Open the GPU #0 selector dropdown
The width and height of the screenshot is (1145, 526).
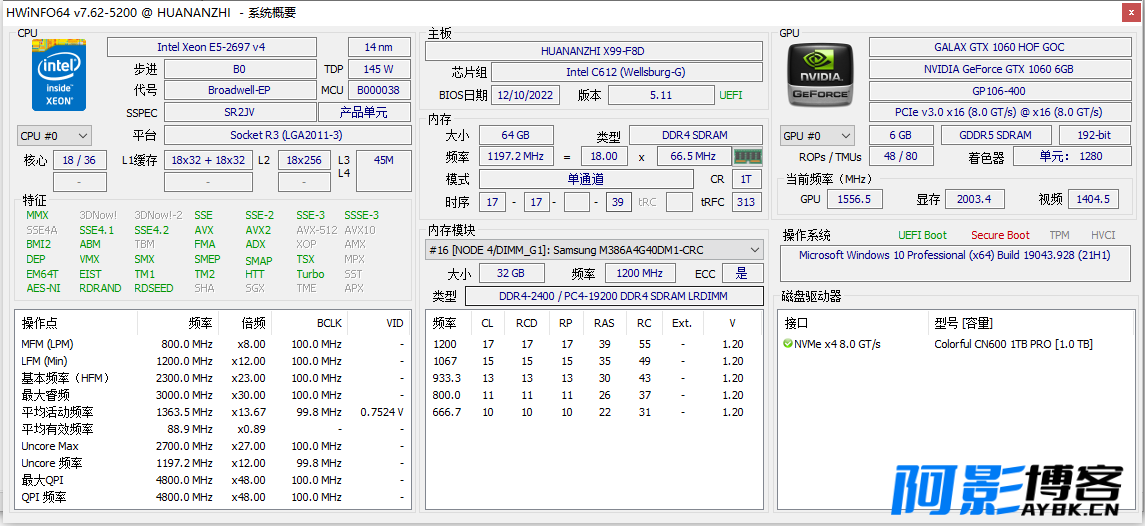point(817,136)
